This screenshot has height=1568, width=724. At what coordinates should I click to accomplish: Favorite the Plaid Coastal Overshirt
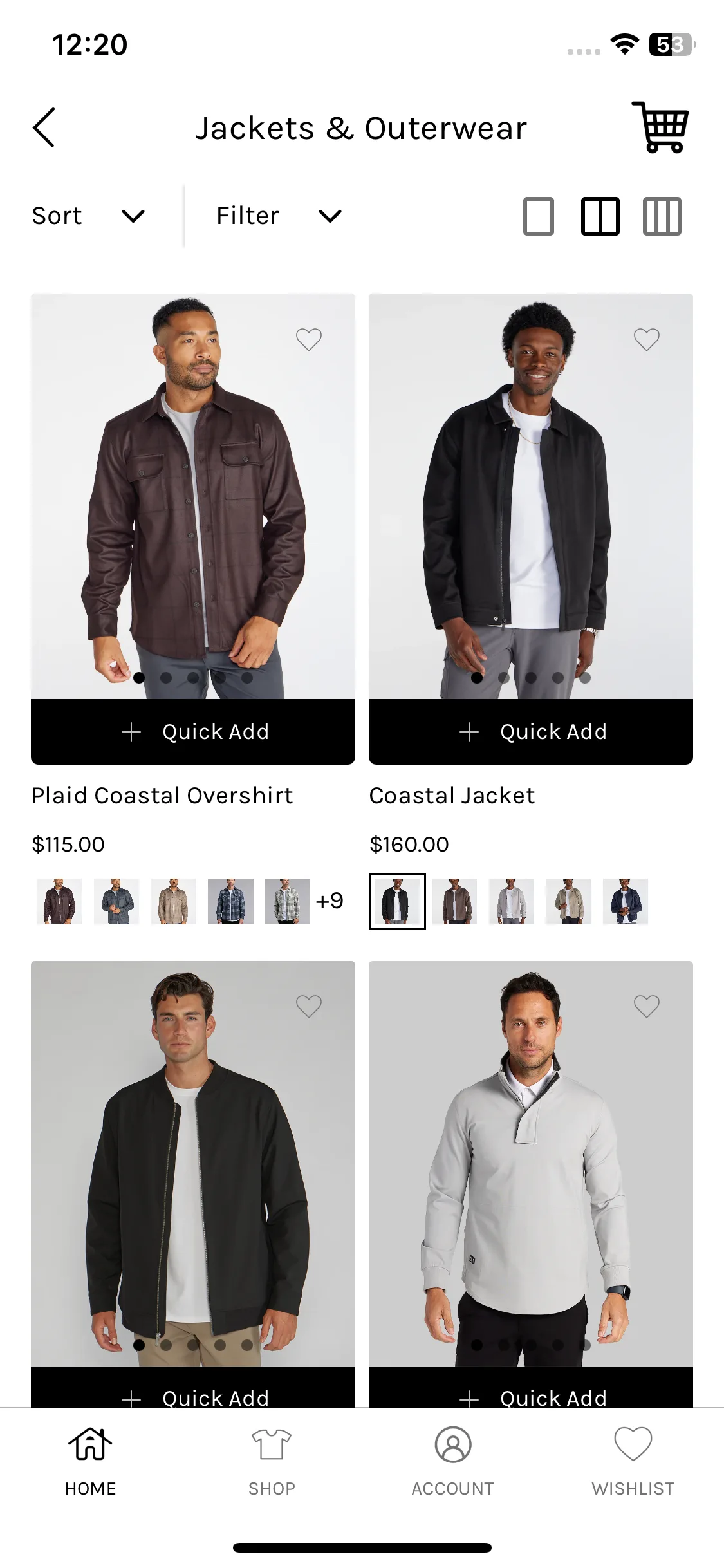309,339
